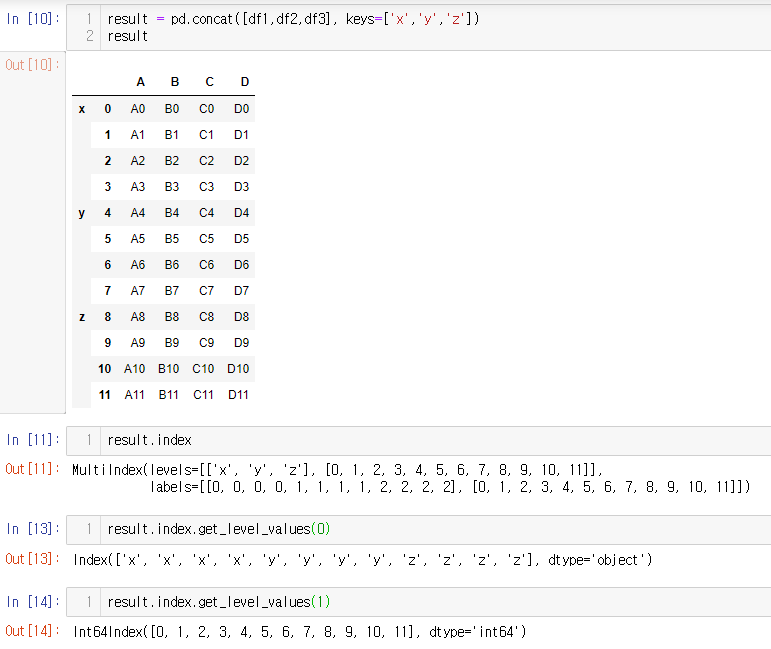Click column header A in the table

coord(140,82)
